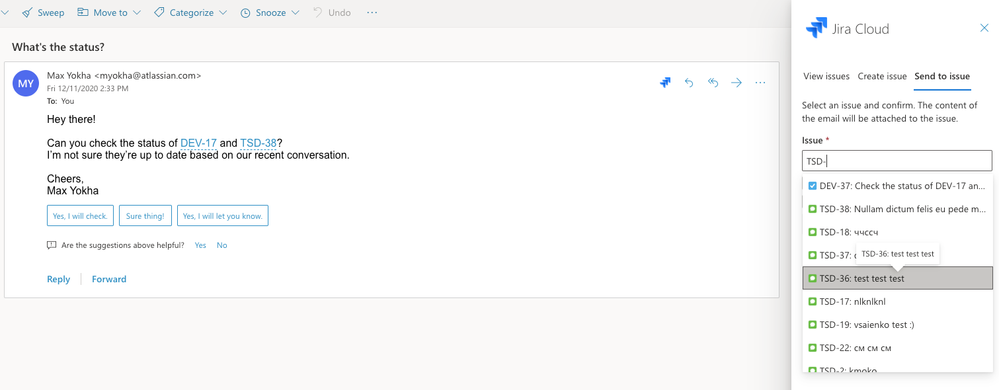This screenshot has width=999, height=390.
Task: Click the DEV-37 task type icon
Action: [x=812, y=186]
